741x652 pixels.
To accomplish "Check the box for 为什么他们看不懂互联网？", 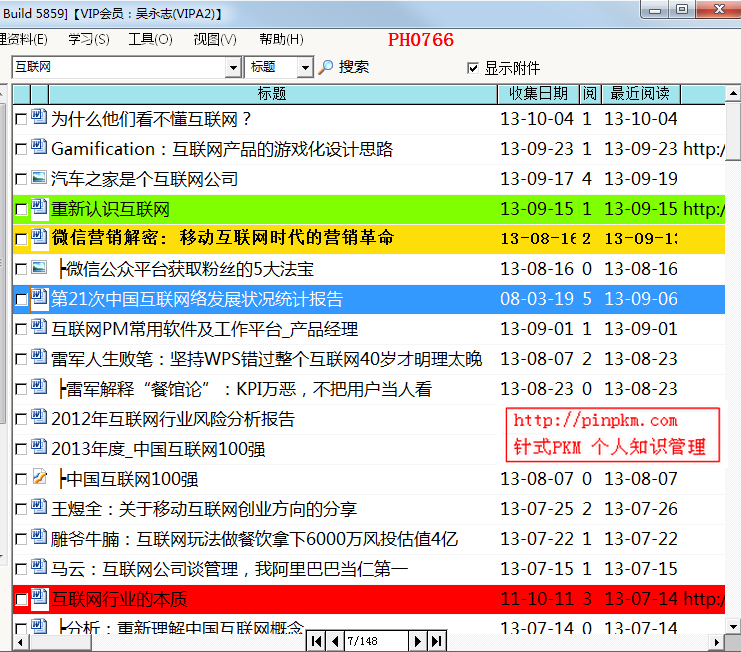I will [x=21, y=120].
